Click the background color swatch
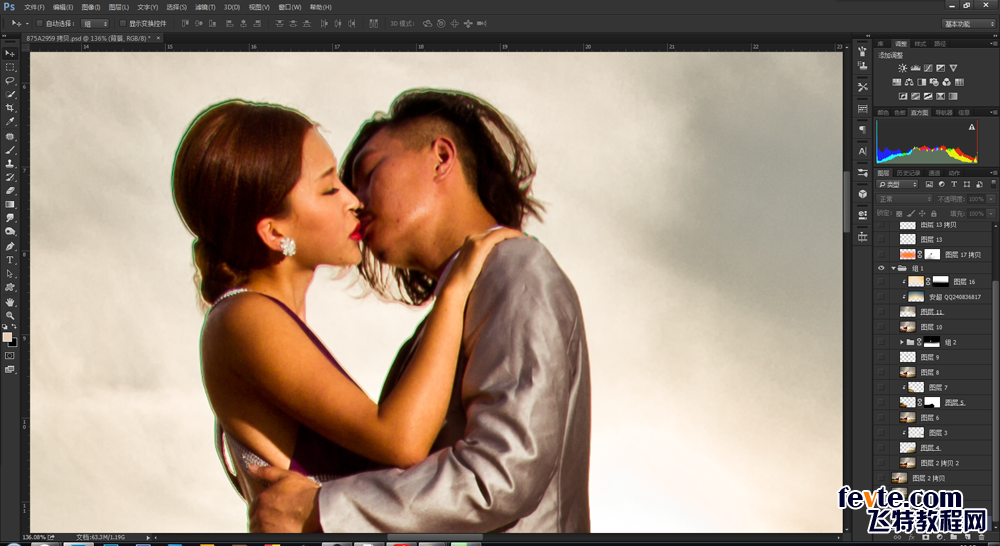The height and width of the screenshot is (546, 1000). tap(13, 343)
